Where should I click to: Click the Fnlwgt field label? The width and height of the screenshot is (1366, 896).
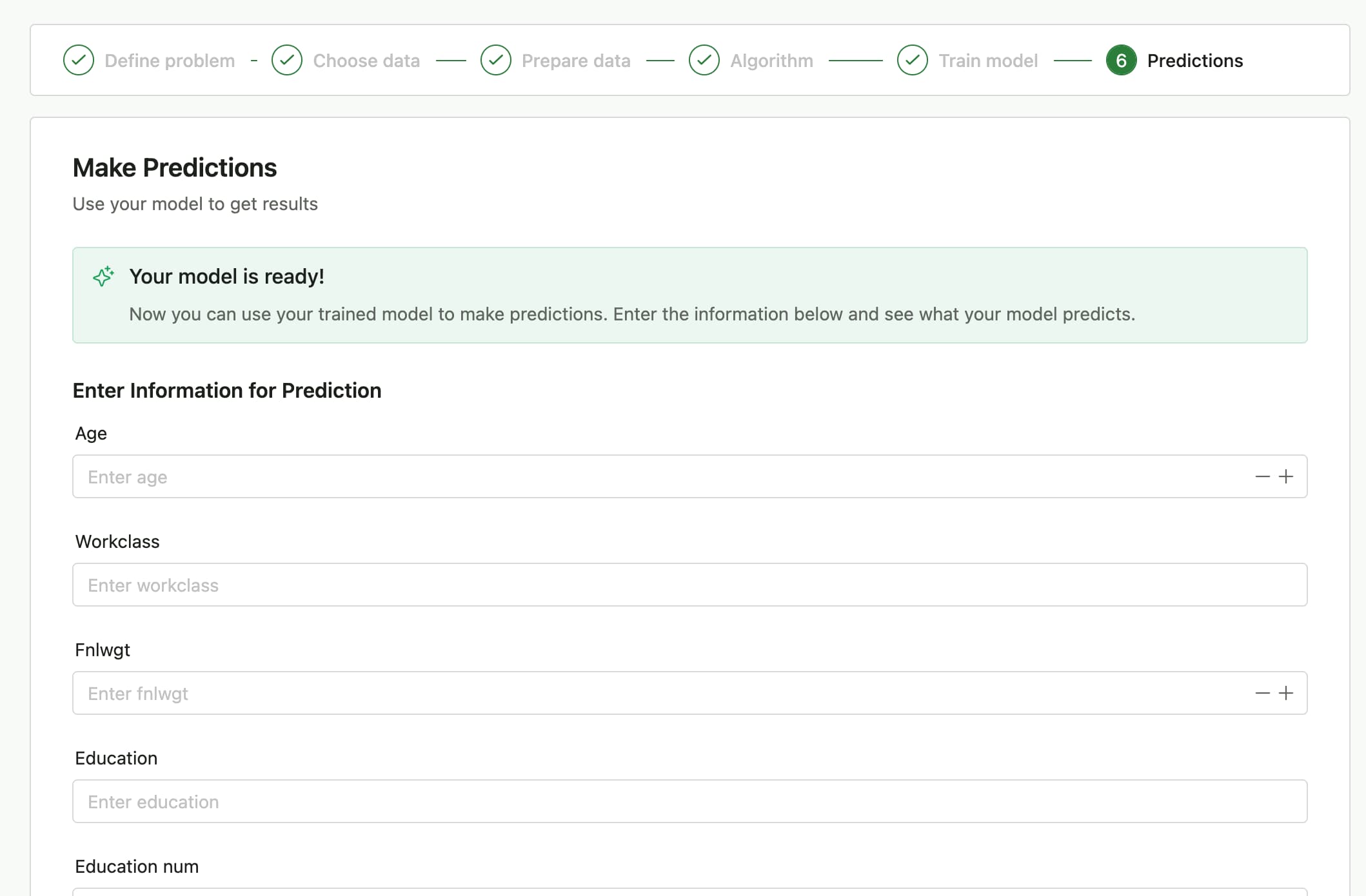103,650
